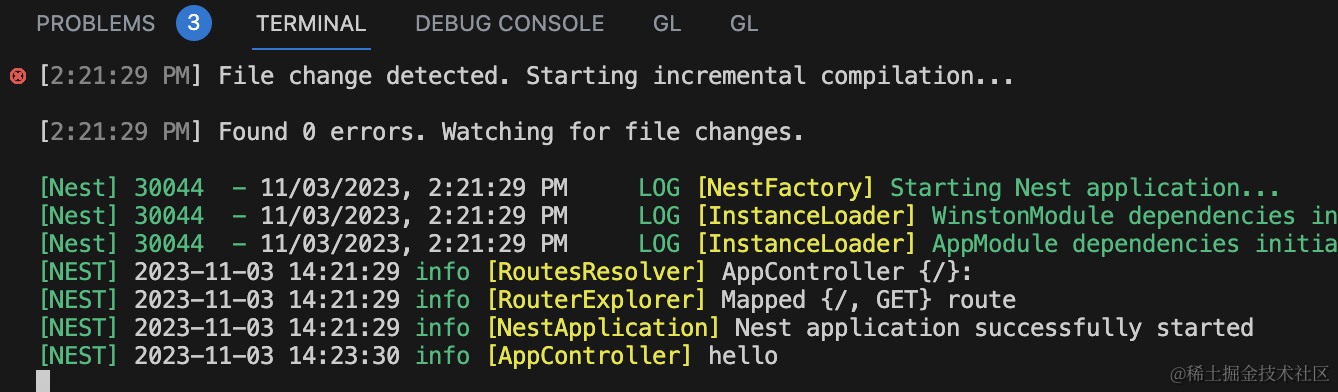
Task: Click the 'Nest application successfully started' message
Action: tap(994, 328)
